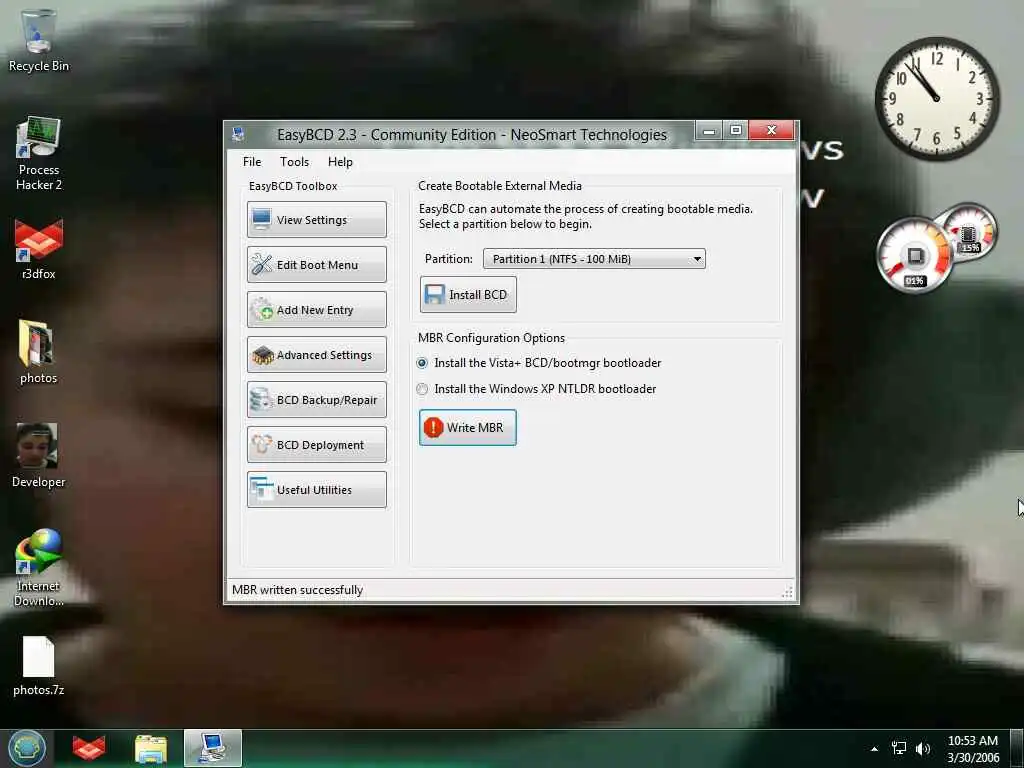The height and width of the screenshot is (768, 1024).
Task: Click the Windows Start orb
Action: (x=27, y=748)
